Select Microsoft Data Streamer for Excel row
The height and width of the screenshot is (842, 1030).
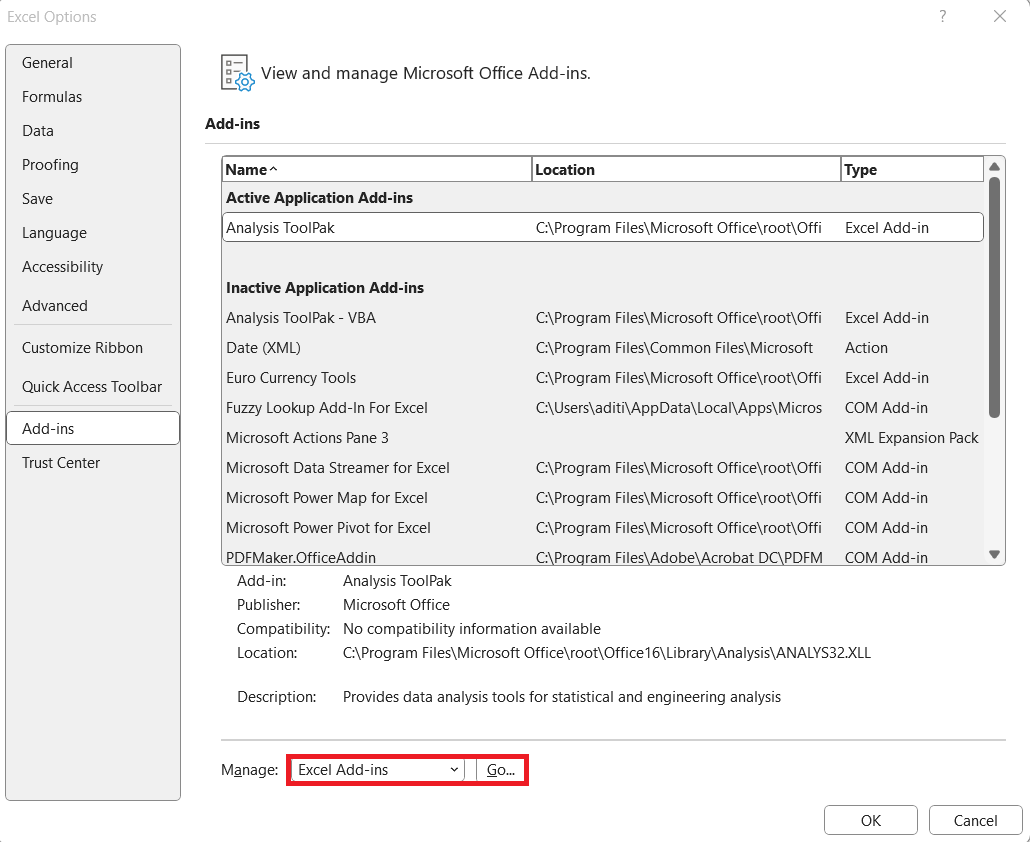pyautogui.click(x=602, y=468)
